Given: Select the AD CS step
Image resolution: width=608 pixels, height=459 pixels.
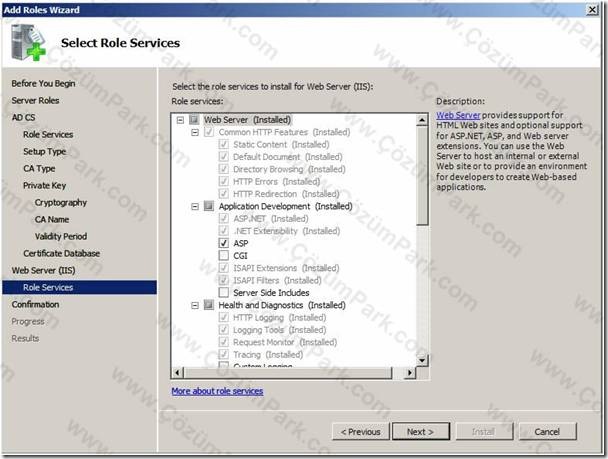Looking at the screenshot, I should (23, 117).
